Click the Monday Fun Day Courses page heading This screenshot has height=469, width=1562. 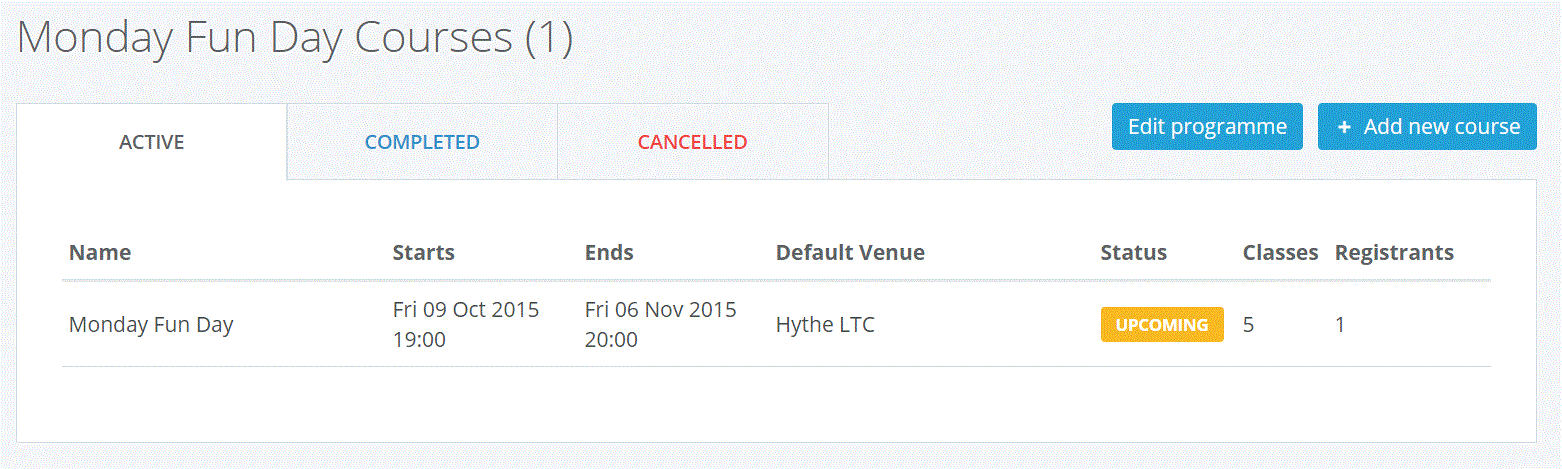coord(295,38)
